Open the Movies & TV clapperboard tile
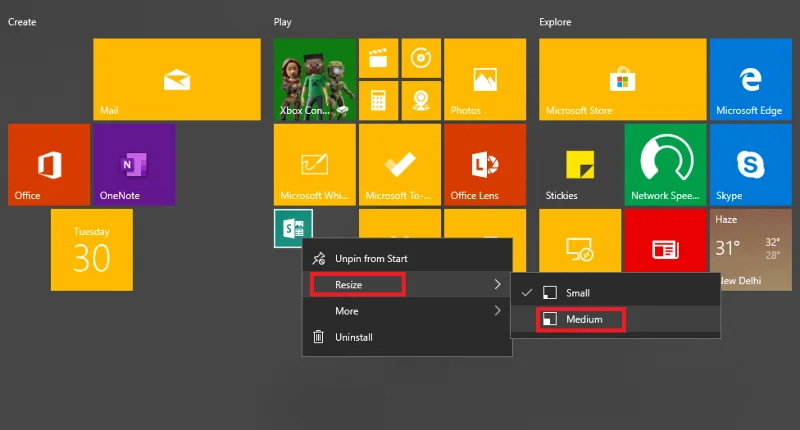 [x=379, y=58]
